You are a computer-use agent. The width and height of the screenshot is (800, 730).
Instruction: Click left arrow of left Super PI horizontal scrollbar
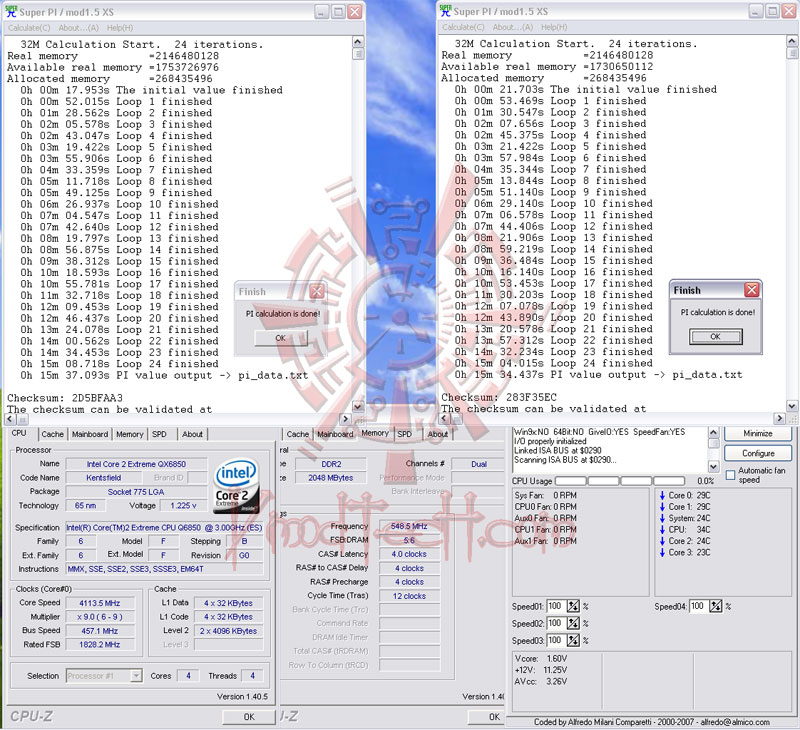[10, 419]
